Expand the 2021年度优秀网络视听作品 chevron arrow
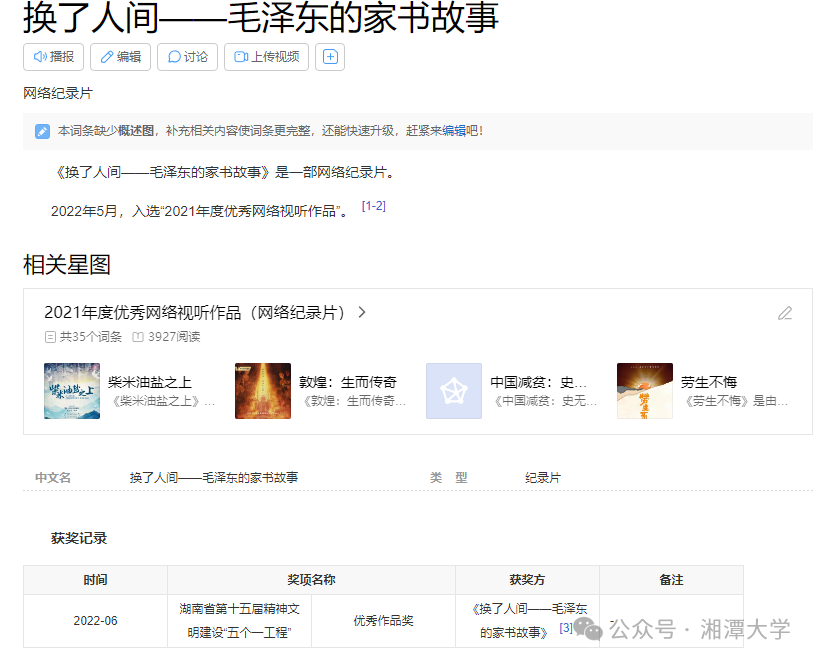The height and width of the screenshot is (662, 817). pos(362,312)
